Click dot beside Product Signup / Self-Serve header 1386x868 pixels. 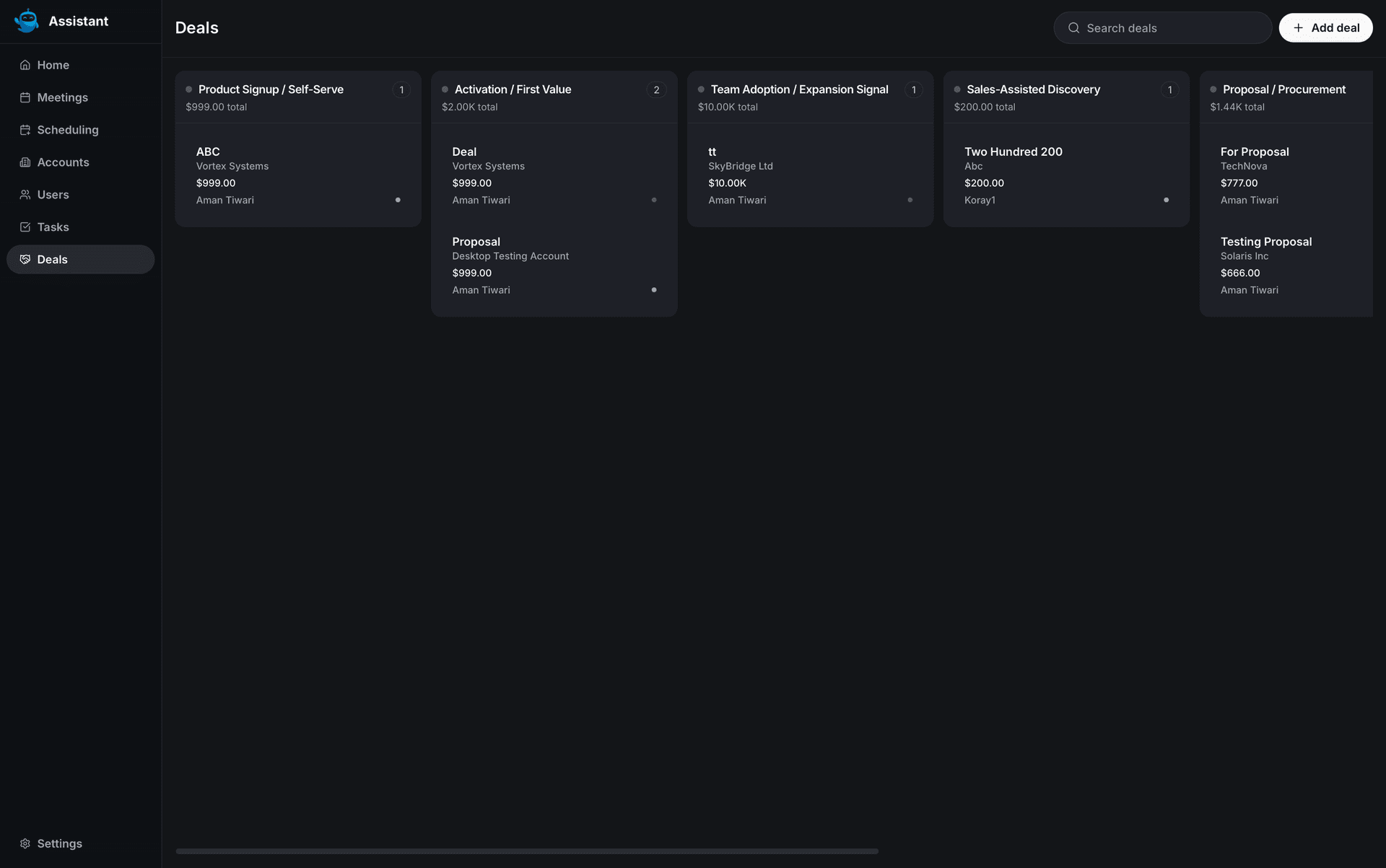pyautogui.click(x=189, y=89)
